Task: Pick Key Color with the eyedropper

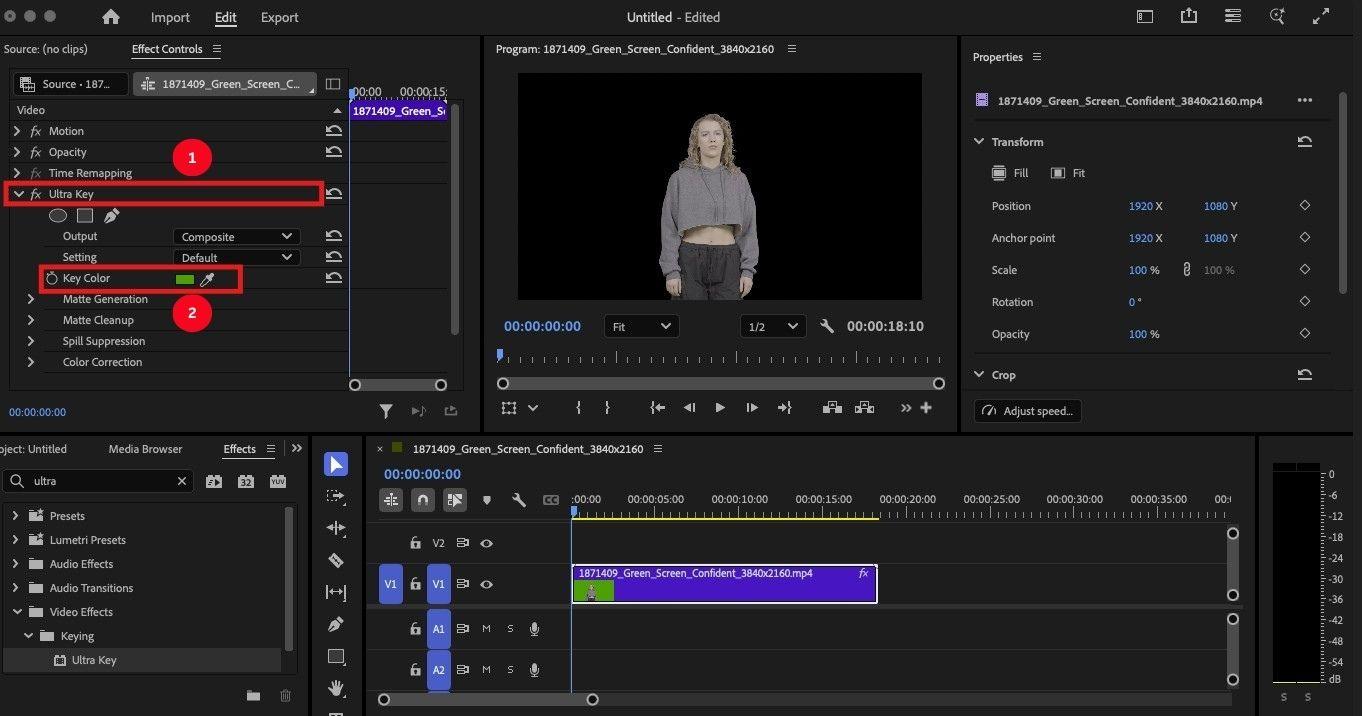Action: click(208, 279)
